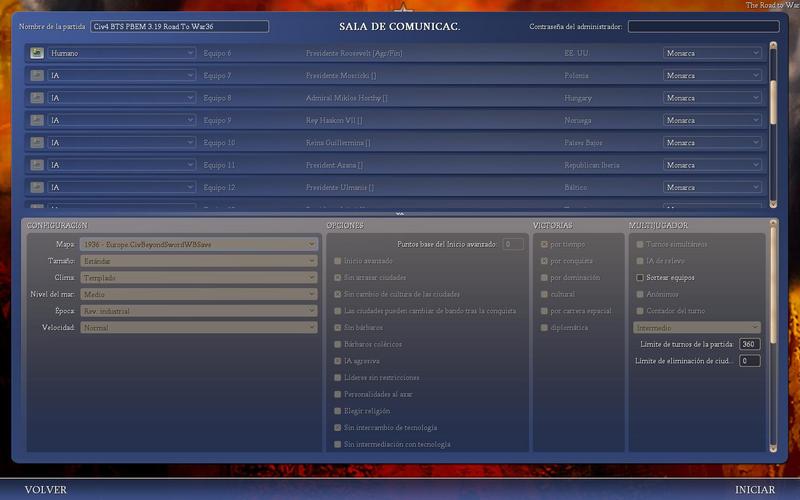
Task: Expand the Monarca difficulty dropdown for Polonia
Action: pyautogui.click(x=712, y=75)
